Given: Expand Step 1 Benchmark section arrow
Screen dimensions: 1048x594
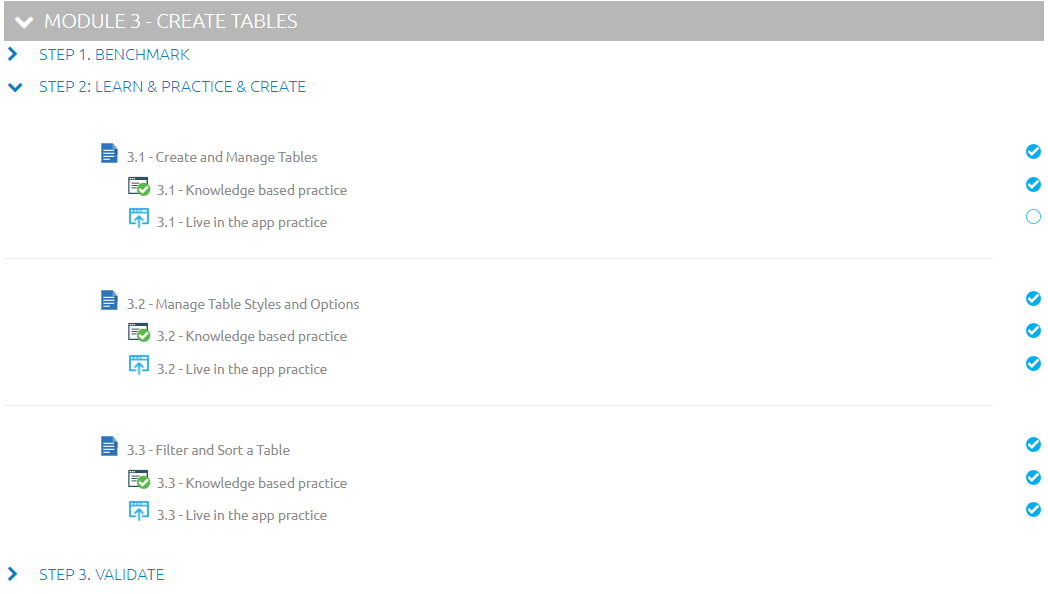Looking at the screenshot, I should [x=13, y=54].
